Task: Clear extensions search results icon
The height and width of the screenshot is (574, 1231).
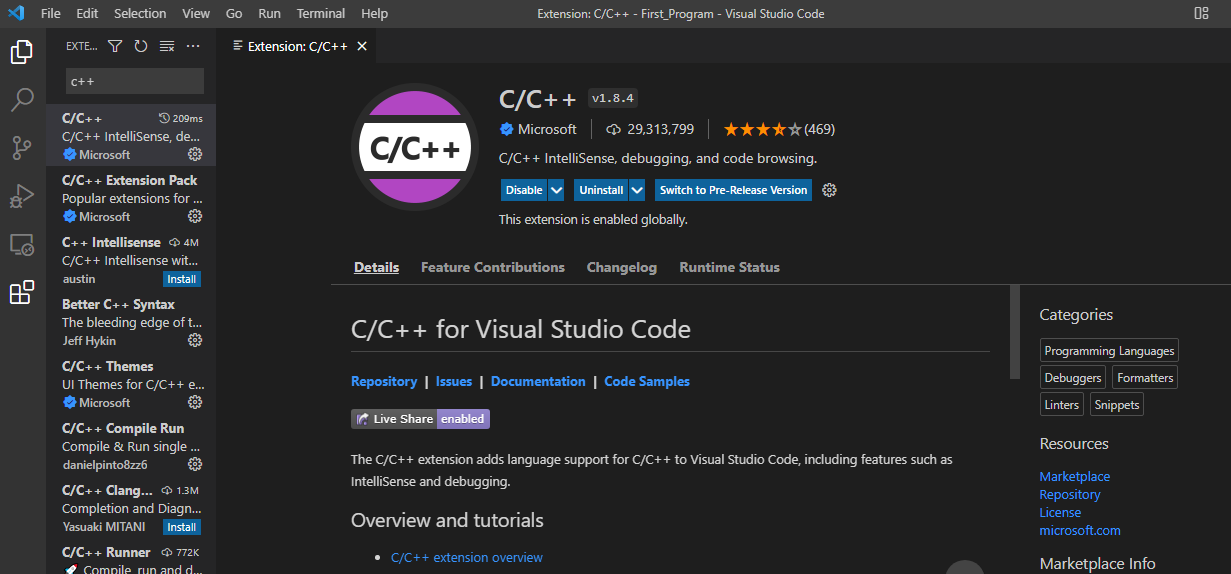Action: click(x=167, y=46)
